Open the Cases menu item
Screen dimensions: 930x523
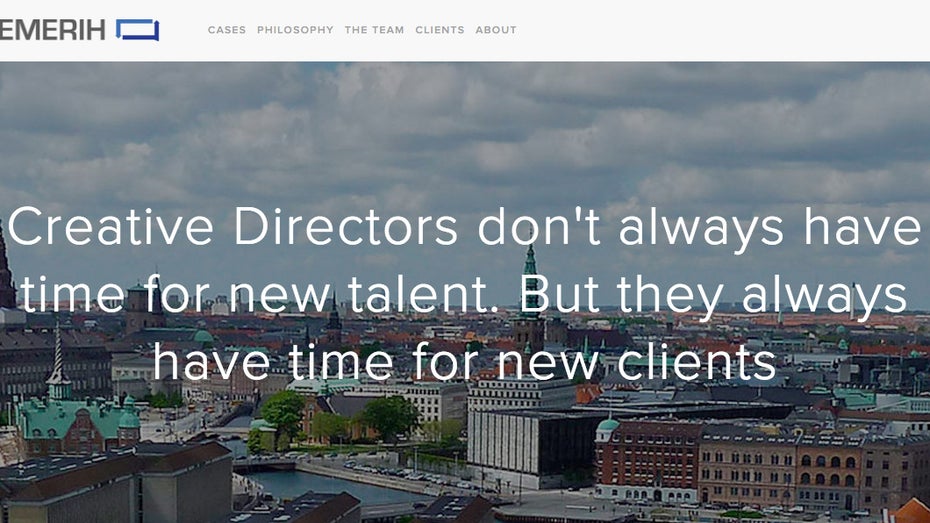pos(227,30)
